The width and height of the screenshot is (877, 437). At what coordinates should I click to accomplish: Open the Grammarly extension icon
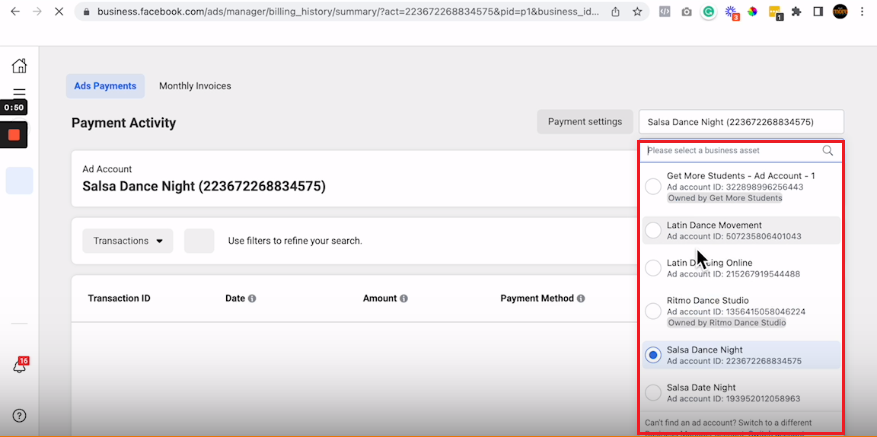point(709,11)
